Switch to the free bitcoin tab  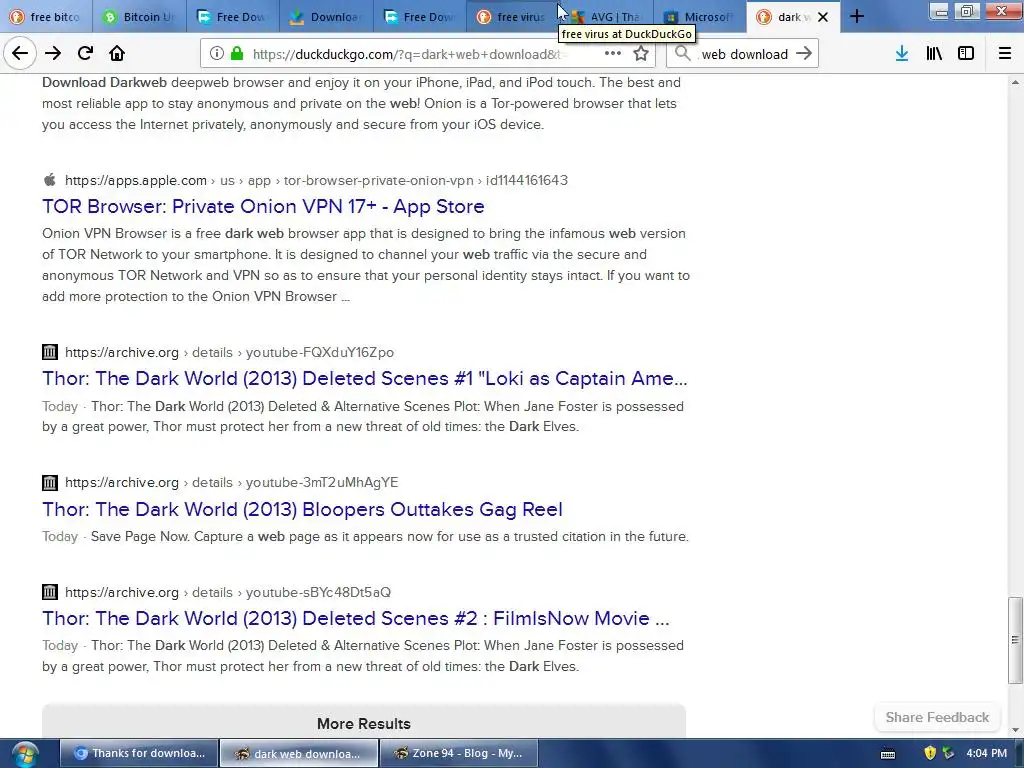click(46, 17)
